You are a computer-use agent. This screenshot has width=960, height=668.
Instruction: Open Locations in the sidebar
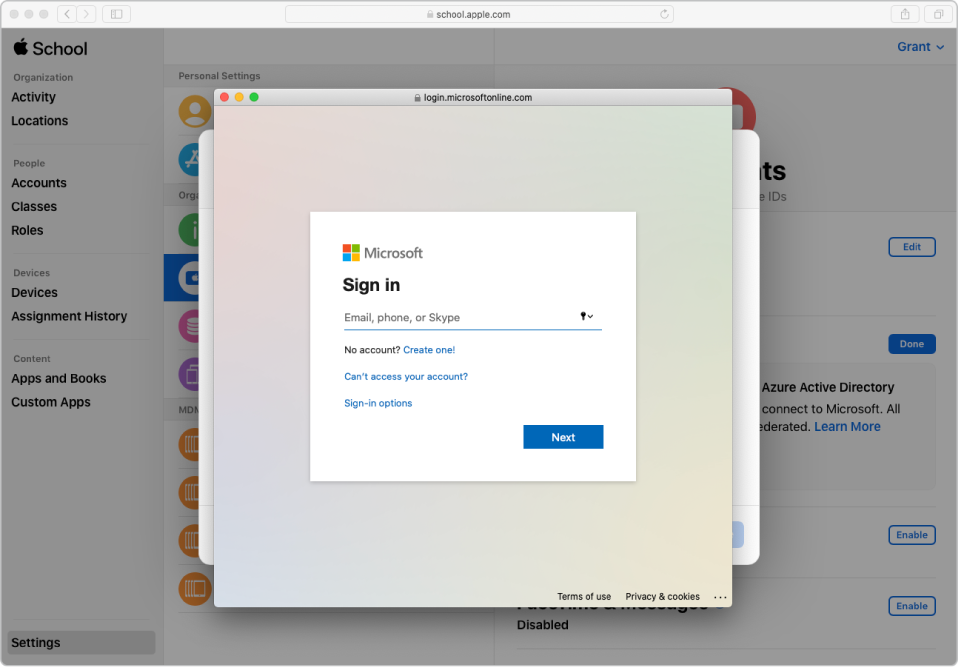point(40,121)
